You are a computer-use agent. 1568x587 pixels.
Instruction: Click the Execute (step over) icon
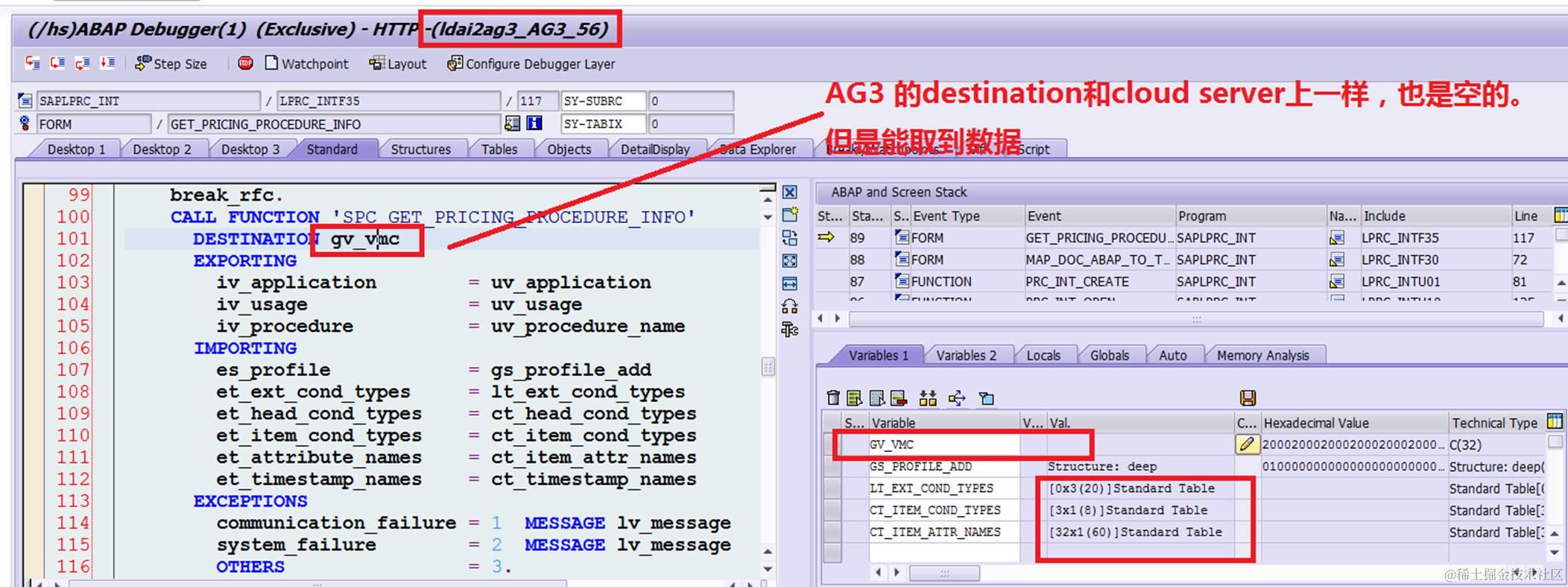(57, 63)
